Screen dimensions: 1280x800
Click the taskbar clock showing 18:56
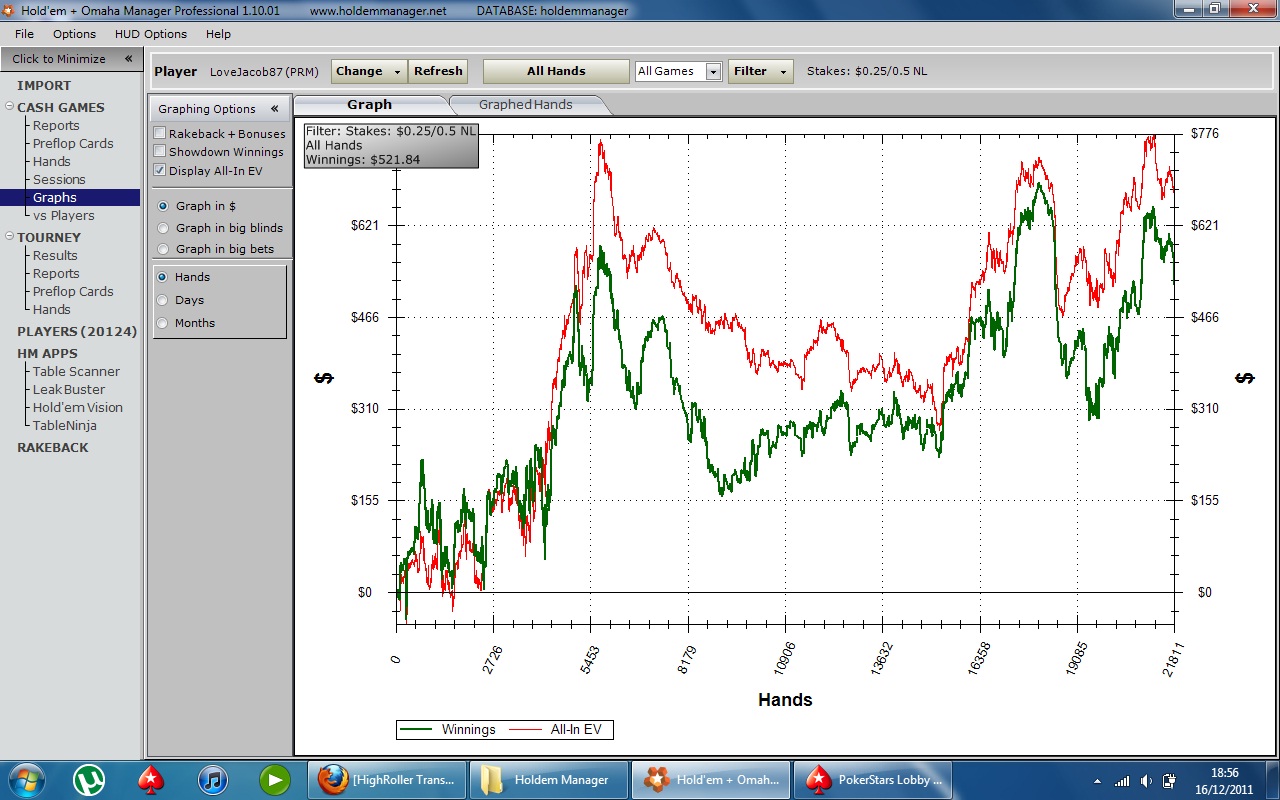click(1225, 780)
